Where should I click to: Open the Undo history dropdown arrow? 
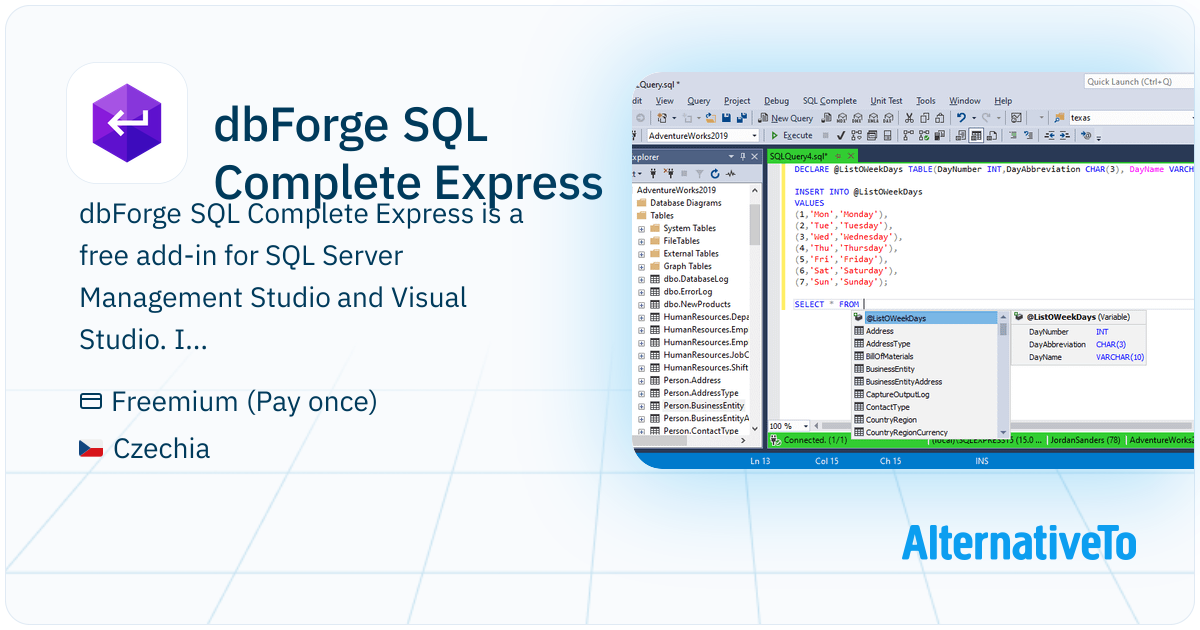[x=974, y=118]
